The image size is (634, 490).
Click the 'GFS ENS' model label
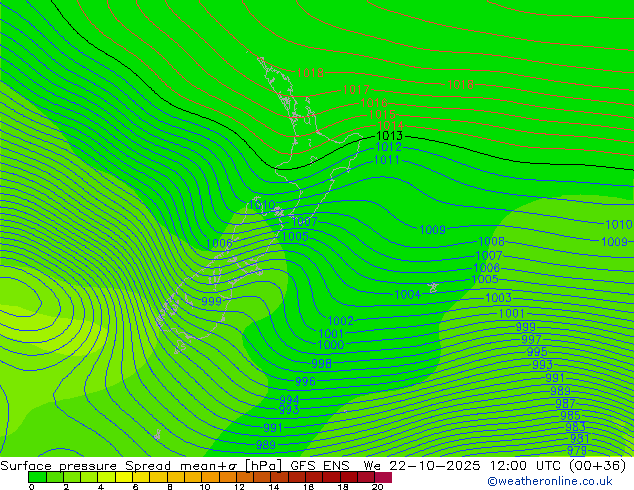(x=320, y=466)
